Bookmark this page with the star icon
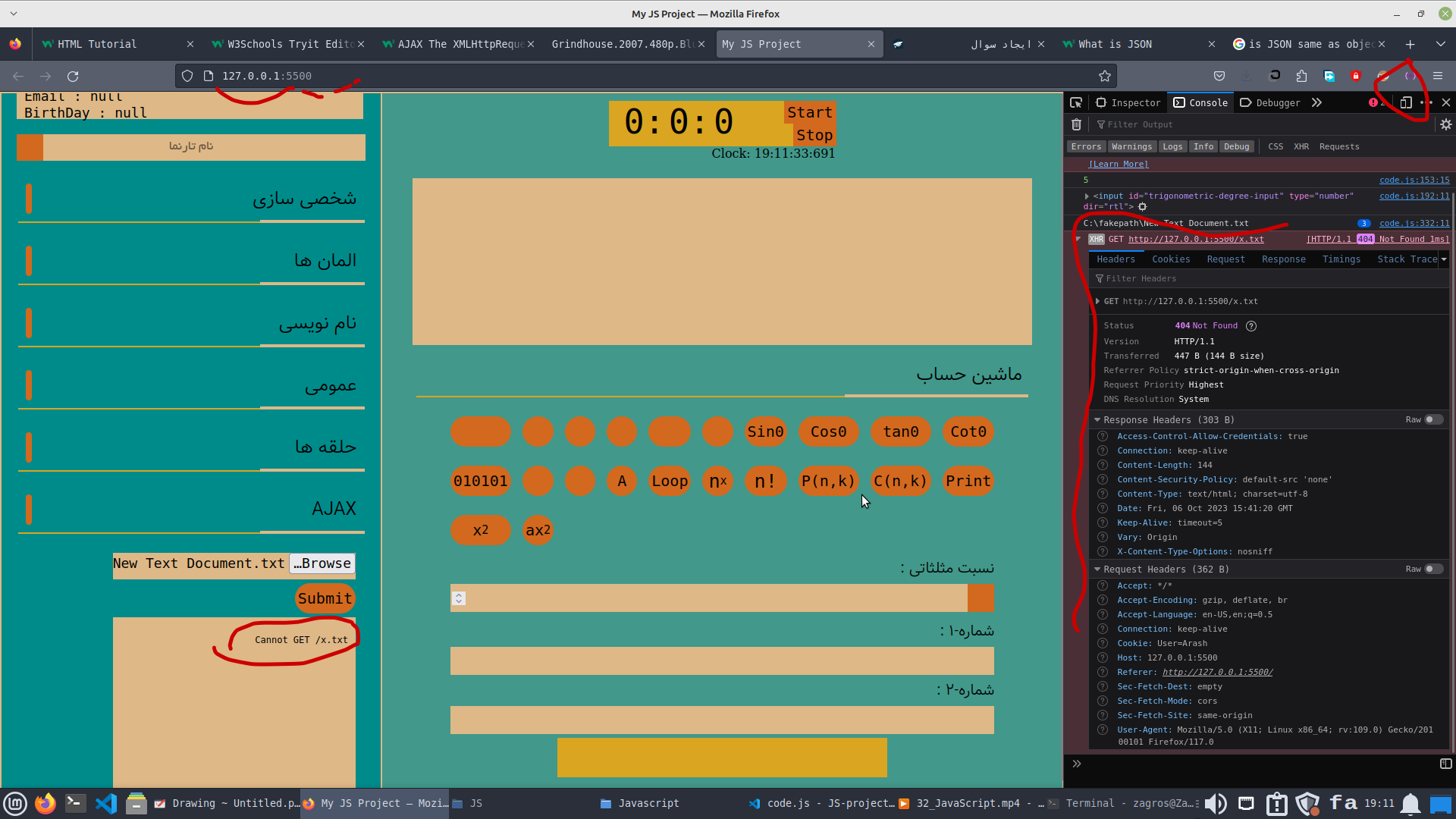The height and width of the screenshot is (819, 1456). (1104, 76)
